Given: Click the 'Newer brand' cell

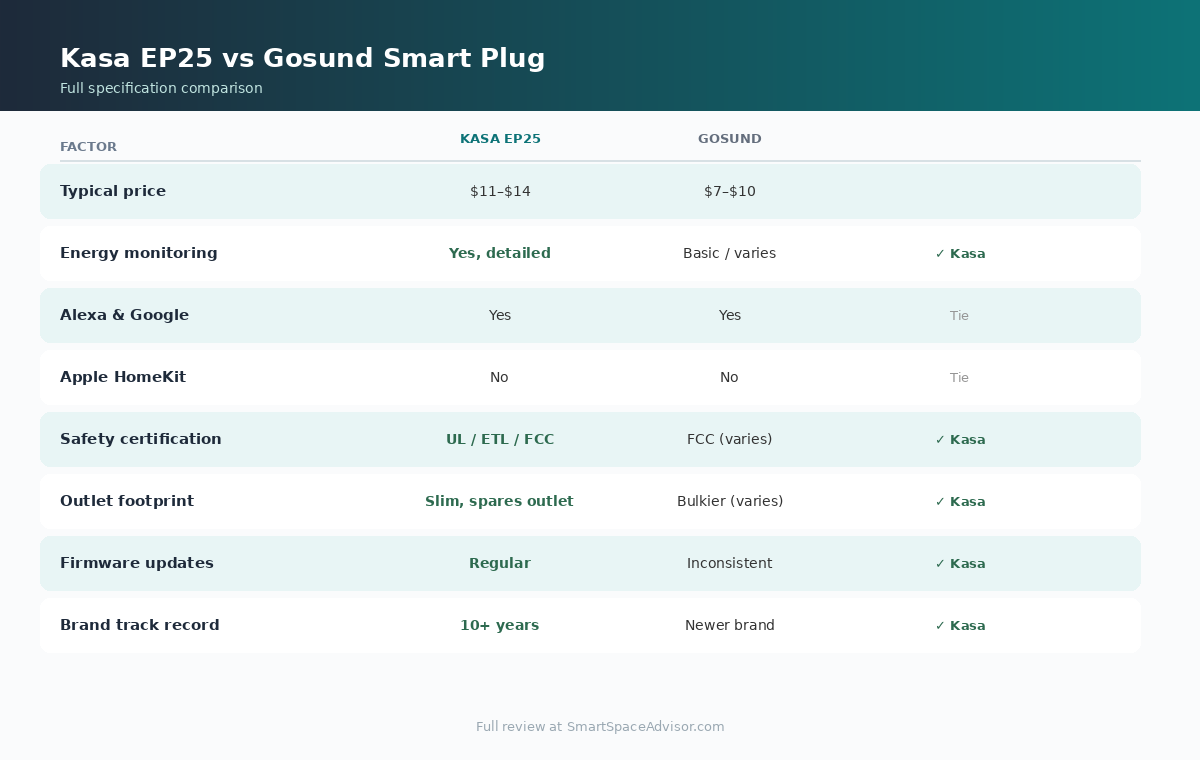Looking at the screenshot, I should 730,625.
